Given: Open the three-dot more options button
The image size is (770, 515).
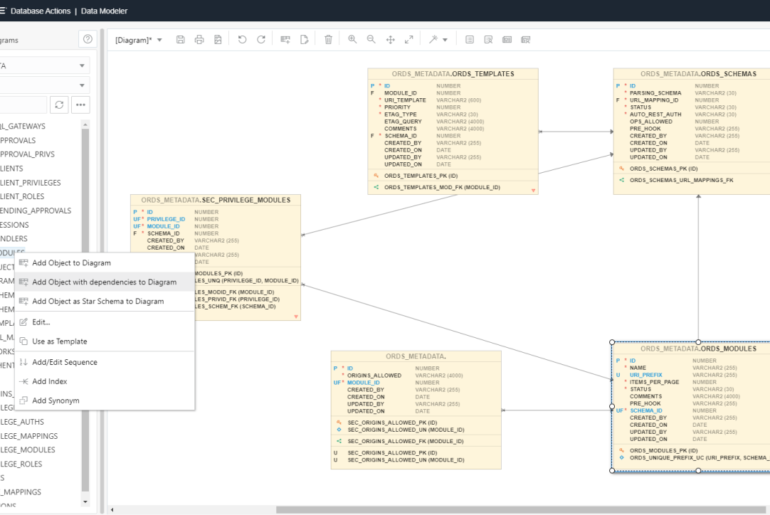Looking at the screenshot, I should [x=81, y=105].
